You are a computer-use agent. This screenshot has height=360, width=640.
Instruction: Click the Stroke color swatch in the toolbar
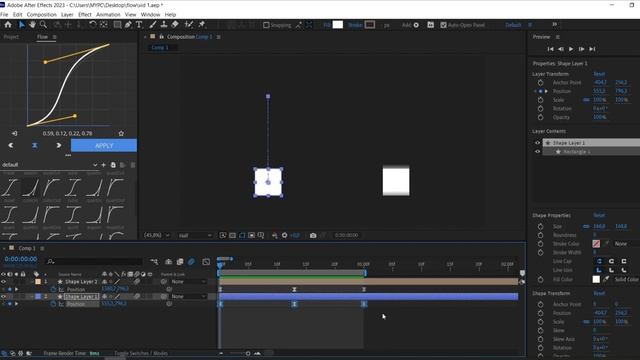pyautogui.click(x=370, y=25)
